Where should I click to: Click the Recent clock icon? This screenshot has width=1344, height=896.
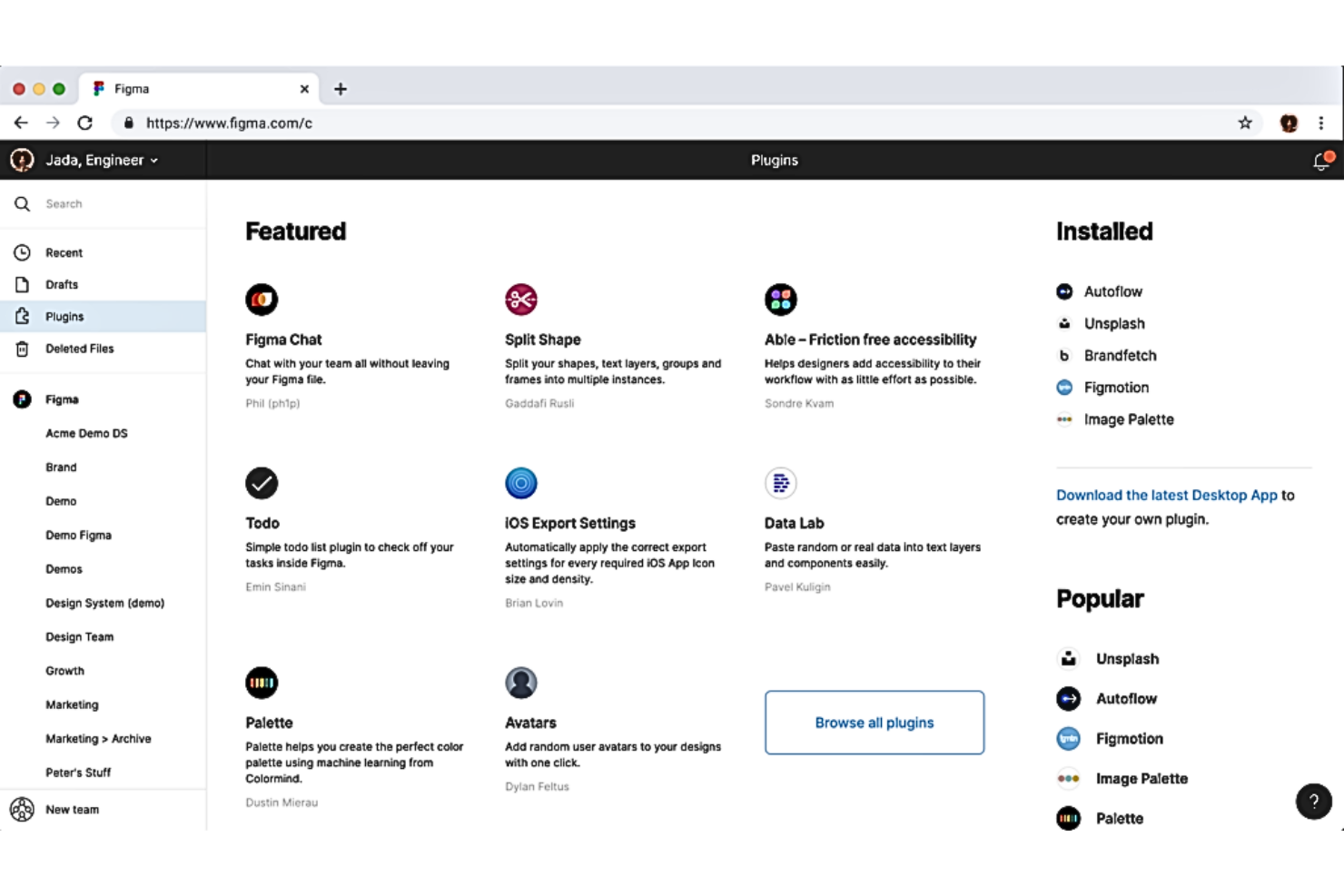coord(23,252)
